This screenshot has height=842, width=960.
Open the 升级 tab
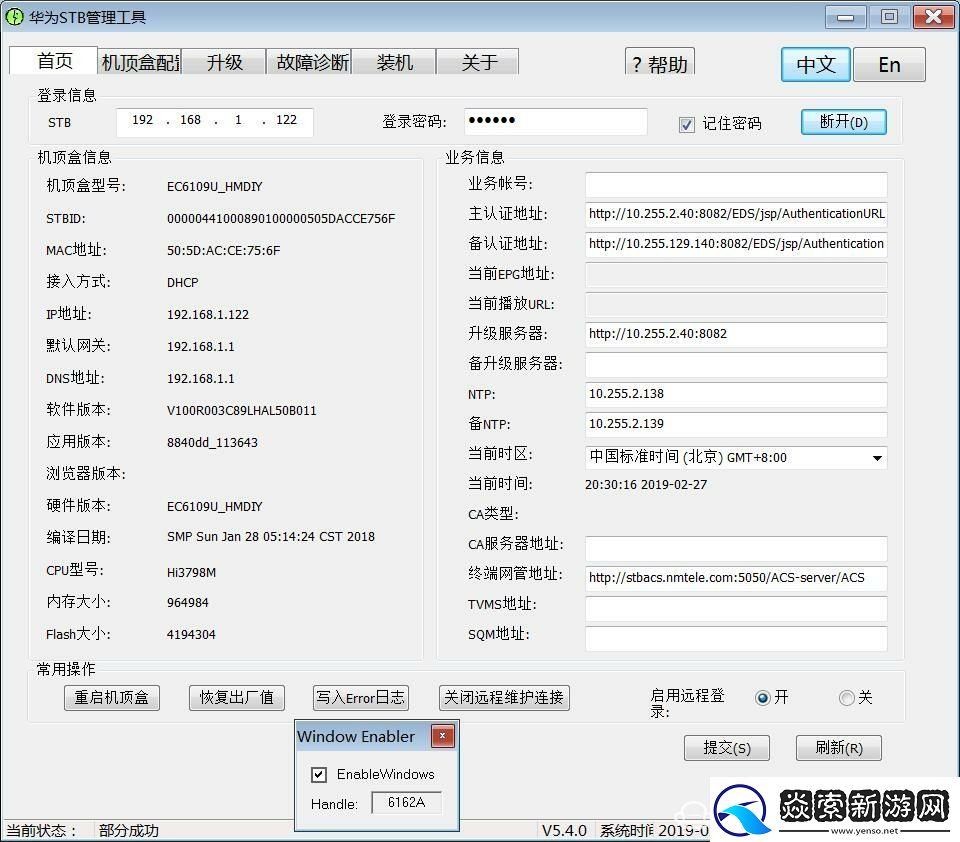click(224, 61)
